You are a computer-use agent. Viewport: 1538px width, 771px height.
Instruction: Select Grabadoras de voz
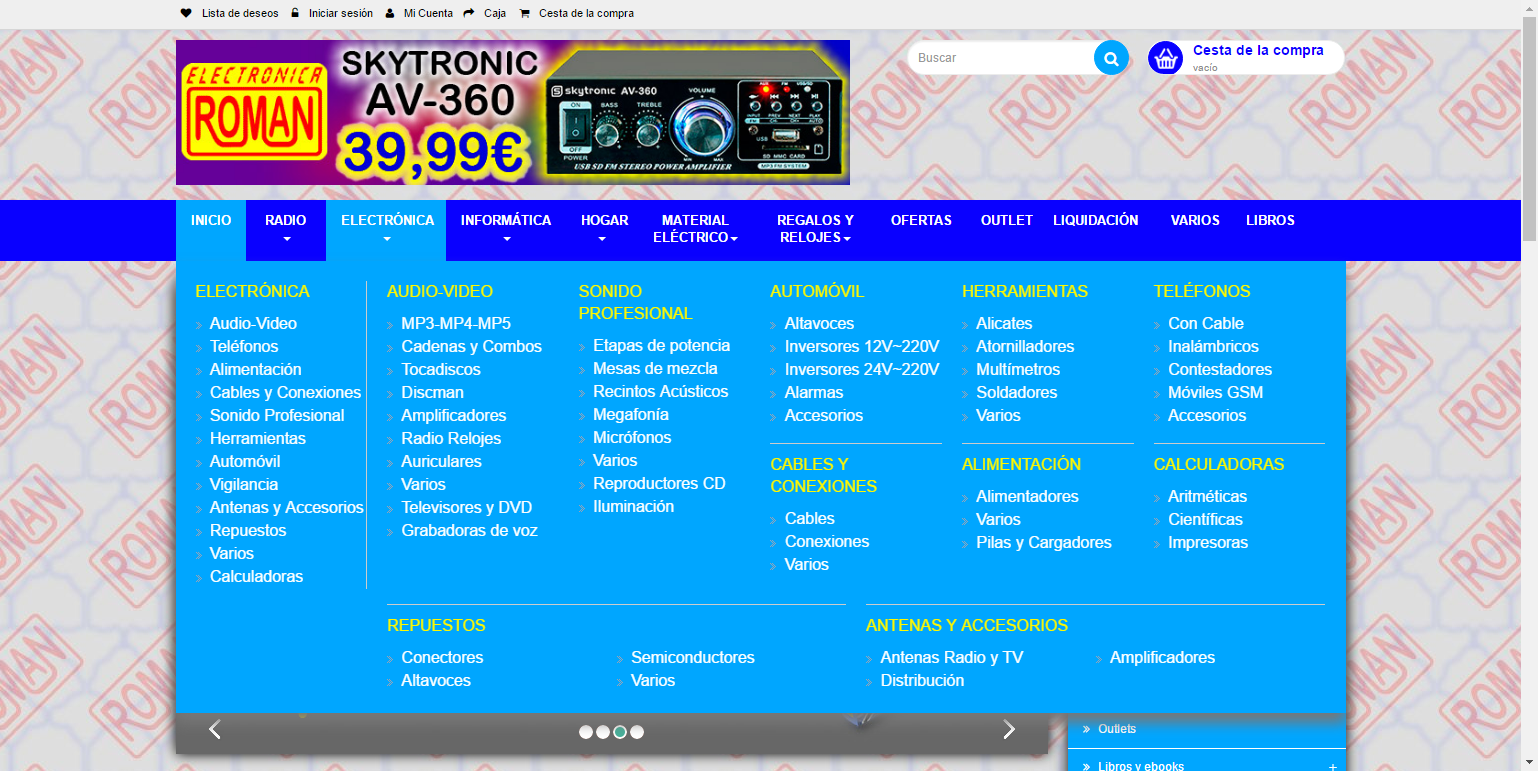[470, 530]
